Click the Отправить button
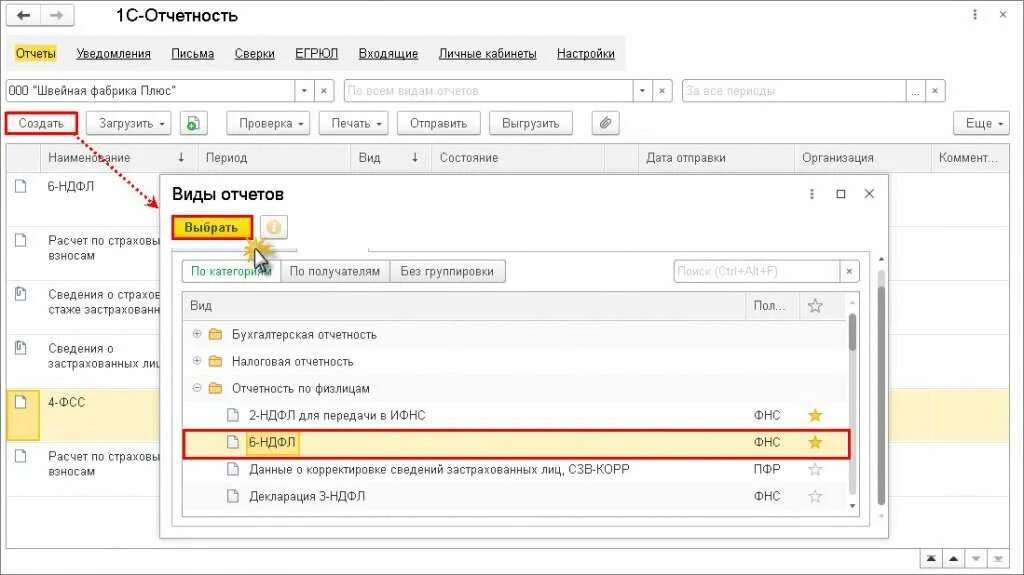Image resolution: width=1024 pixels, height=575 pixels. [439, 123]
